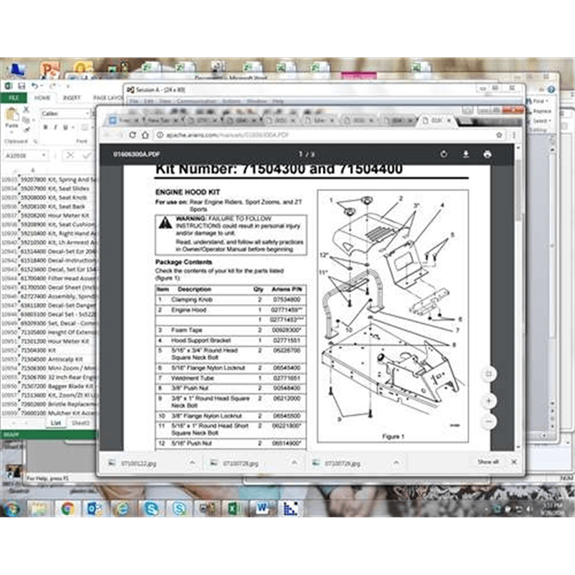Open Word Help question mark icon

[552, 89]
